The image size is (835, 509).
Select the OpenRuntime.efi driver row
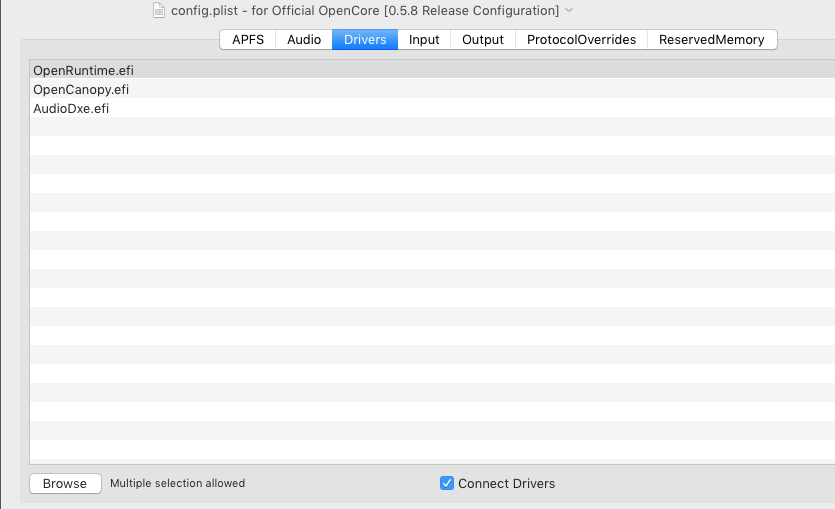(432, 70)
